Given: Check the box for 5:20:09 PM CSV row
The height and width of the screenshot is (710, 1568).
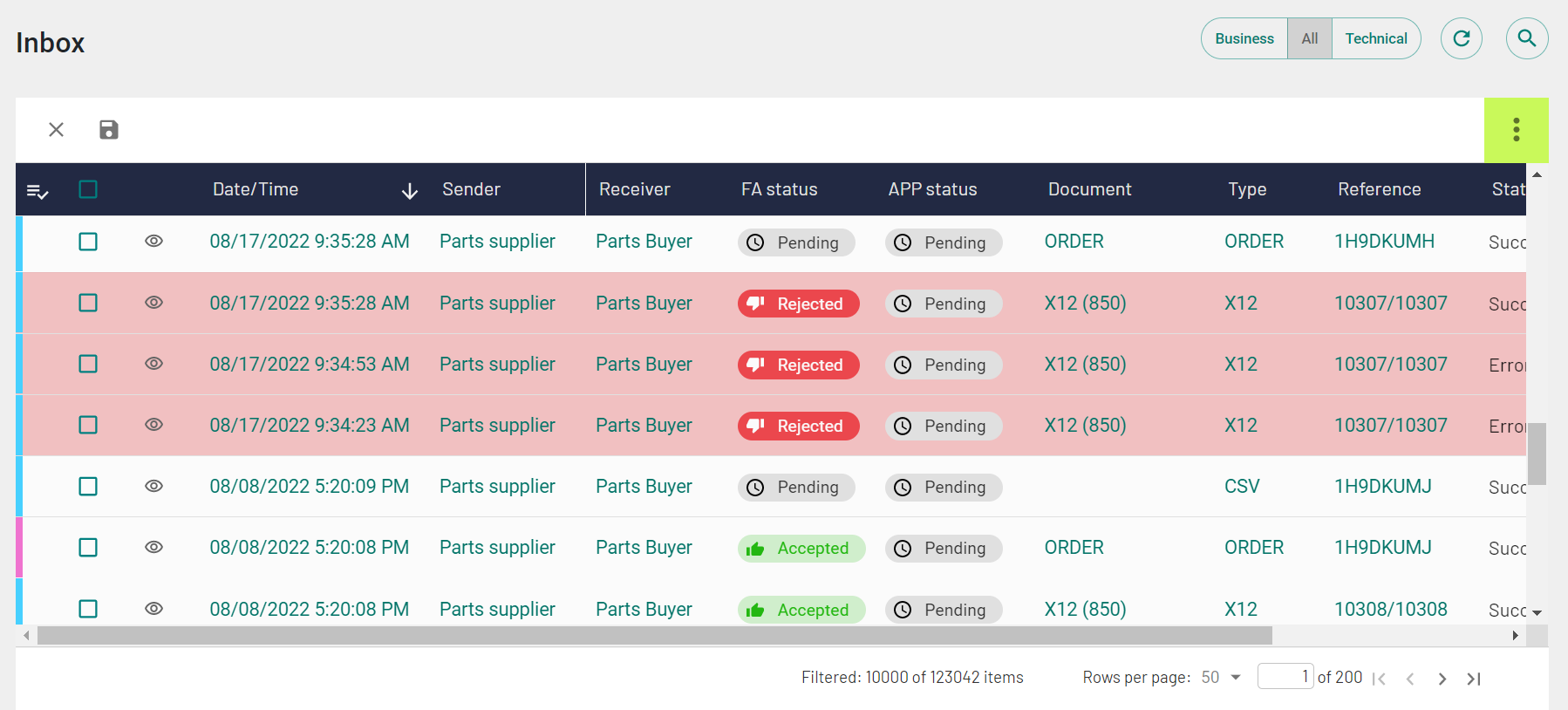Looking at the screenshot, I should pyautogui.click(x=88, y=486).
